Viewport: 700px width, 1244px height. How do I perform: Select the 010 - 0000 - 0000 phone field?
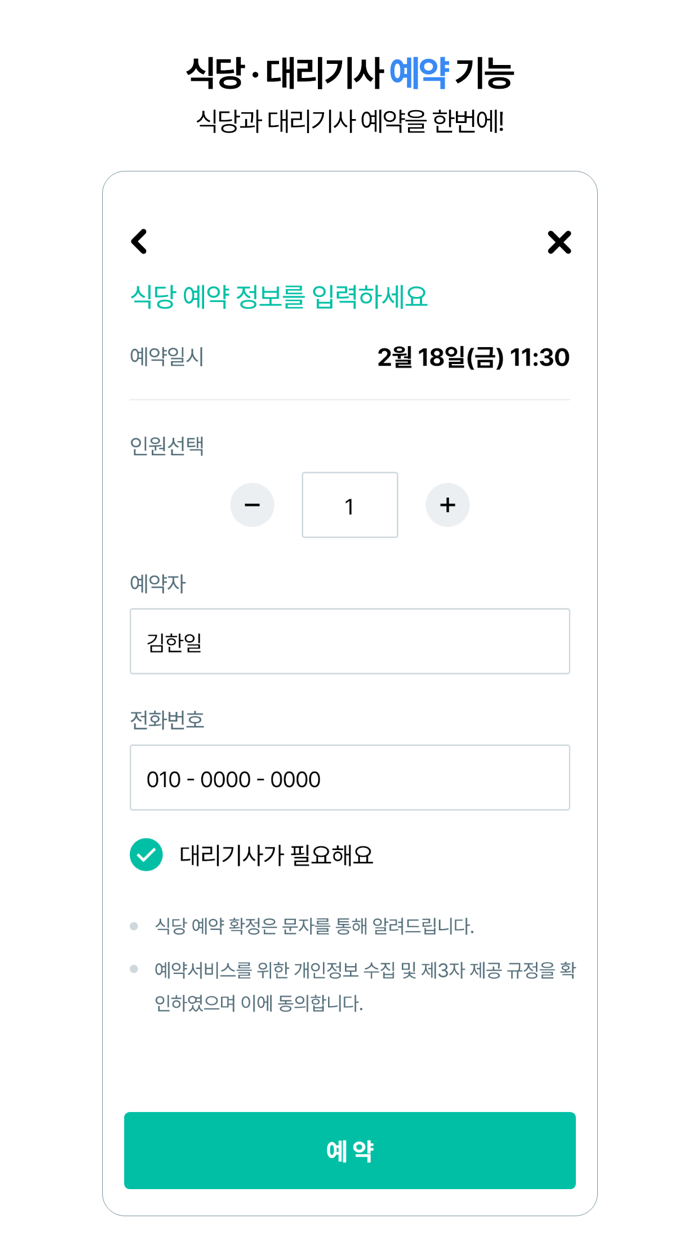coord(350,777)
